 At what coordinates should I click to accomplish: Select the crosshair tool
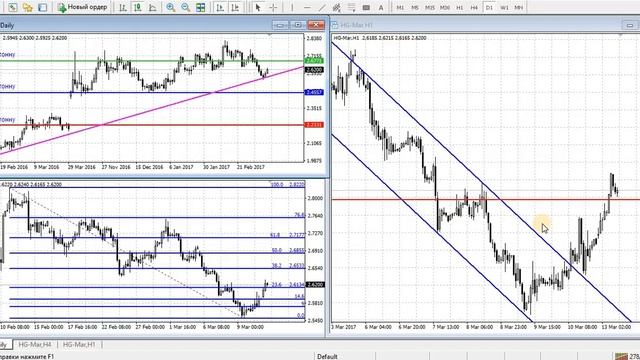pyautogui.click(x=273, y=7)
